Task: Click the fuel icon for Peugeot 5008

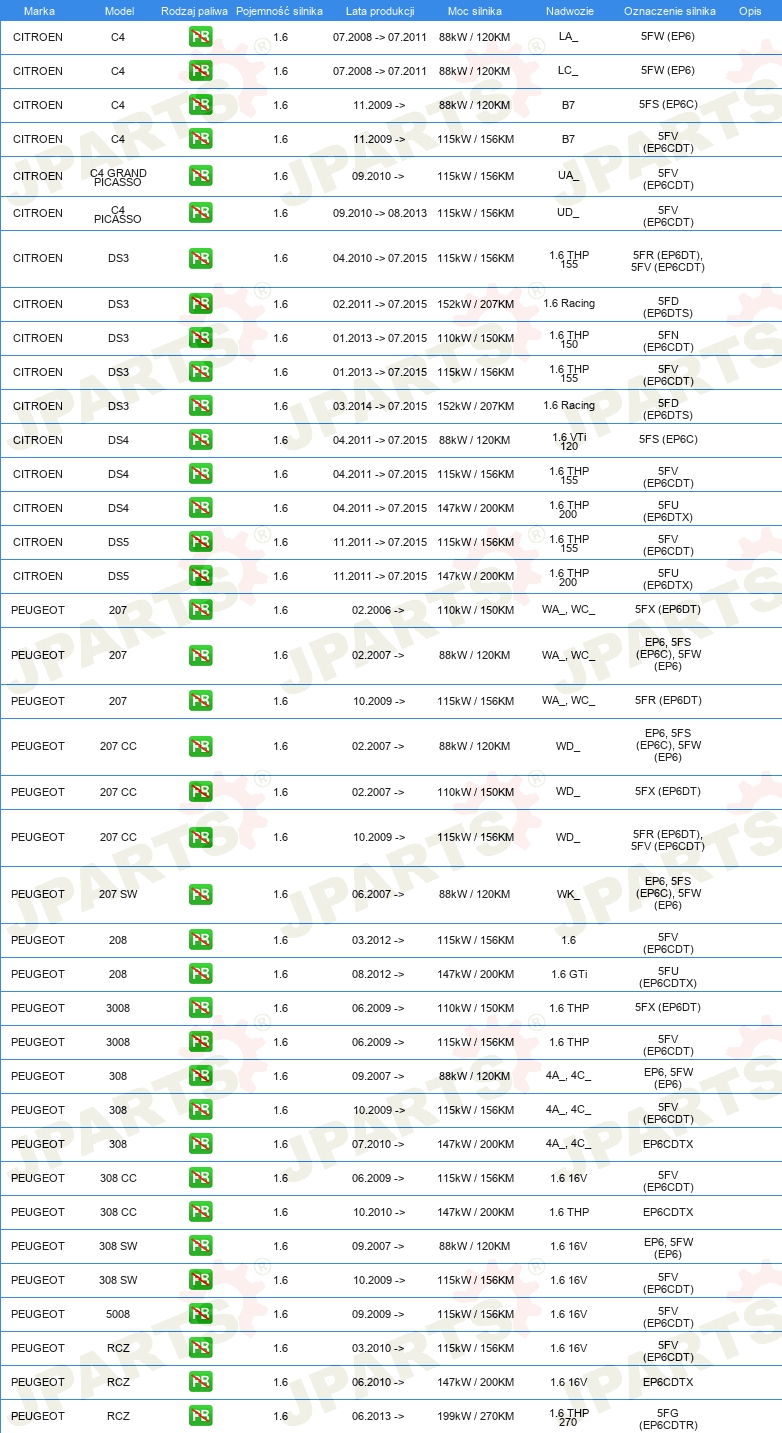Action: tap(201, 1314)
